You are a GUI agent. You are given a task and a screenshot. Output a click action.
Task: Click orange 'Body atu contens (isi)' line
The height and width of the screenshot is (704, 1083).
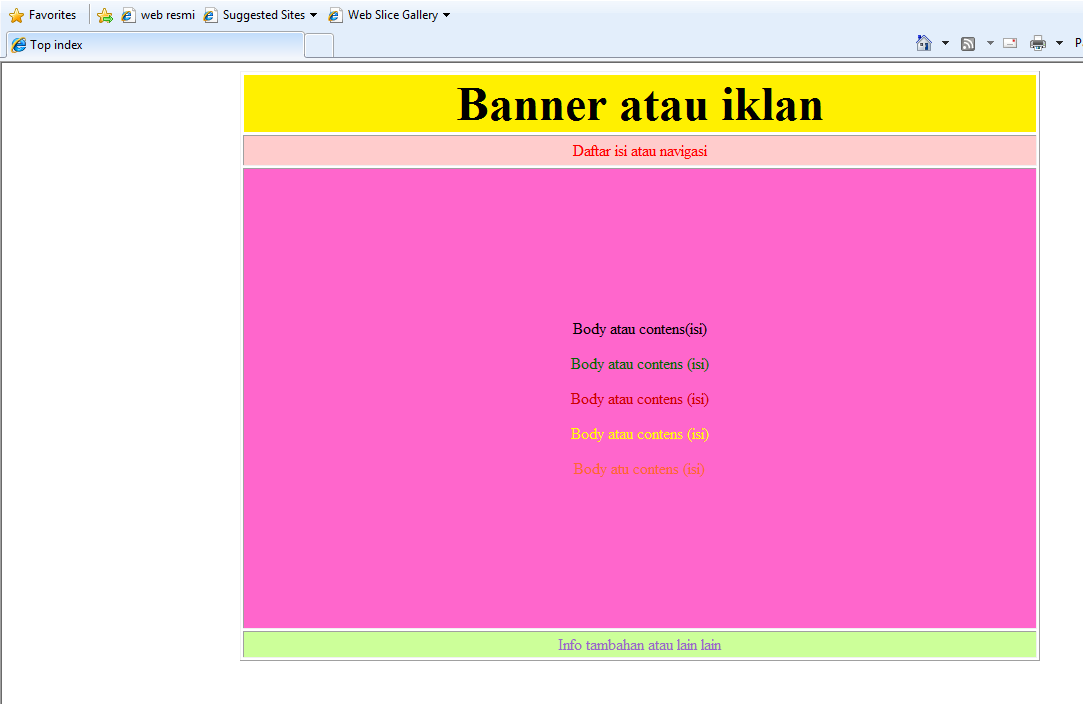(640, 469)
